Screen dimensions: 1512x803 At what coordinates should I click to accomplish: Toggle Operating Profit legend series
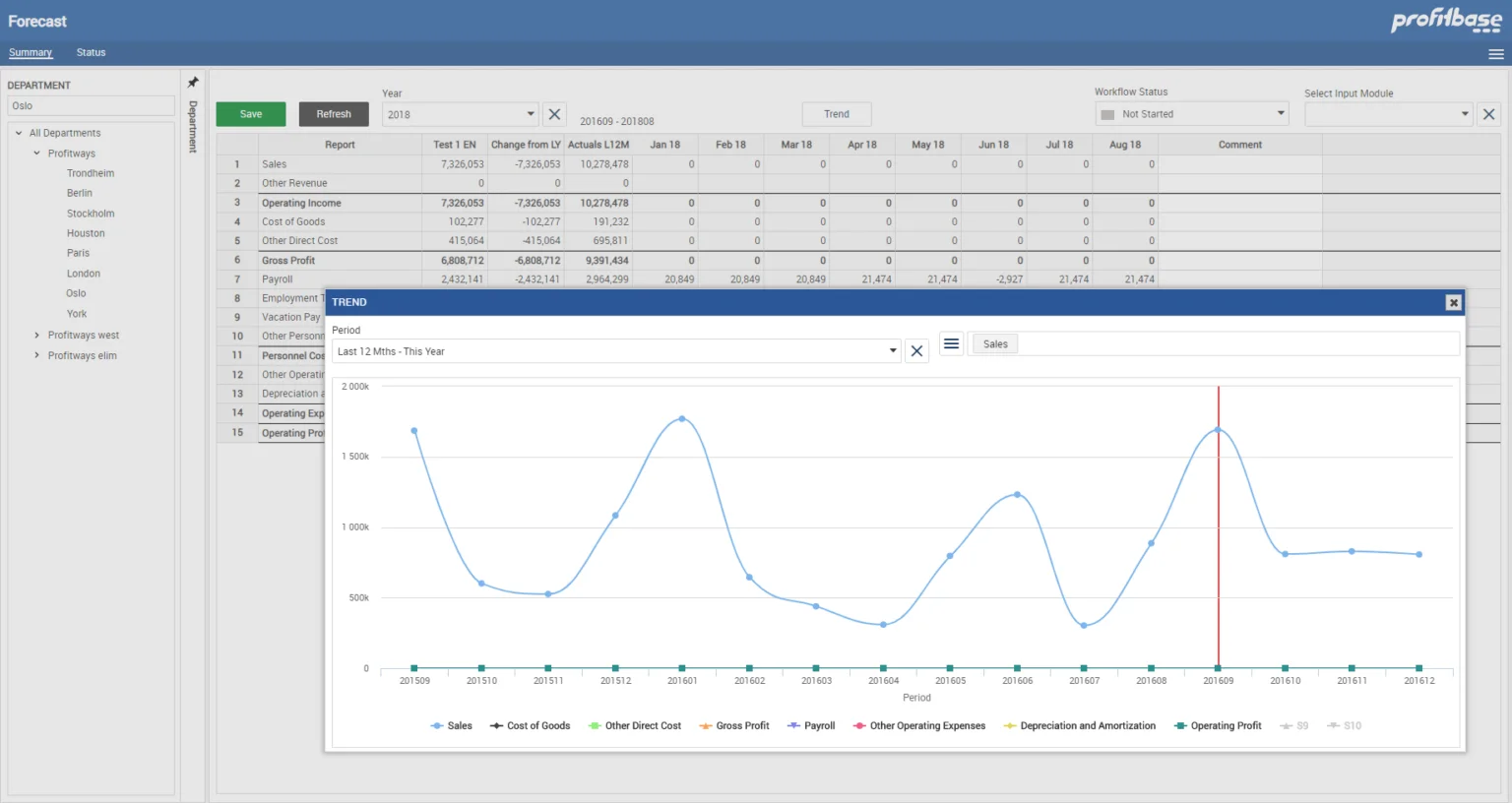click(1218, 726)
